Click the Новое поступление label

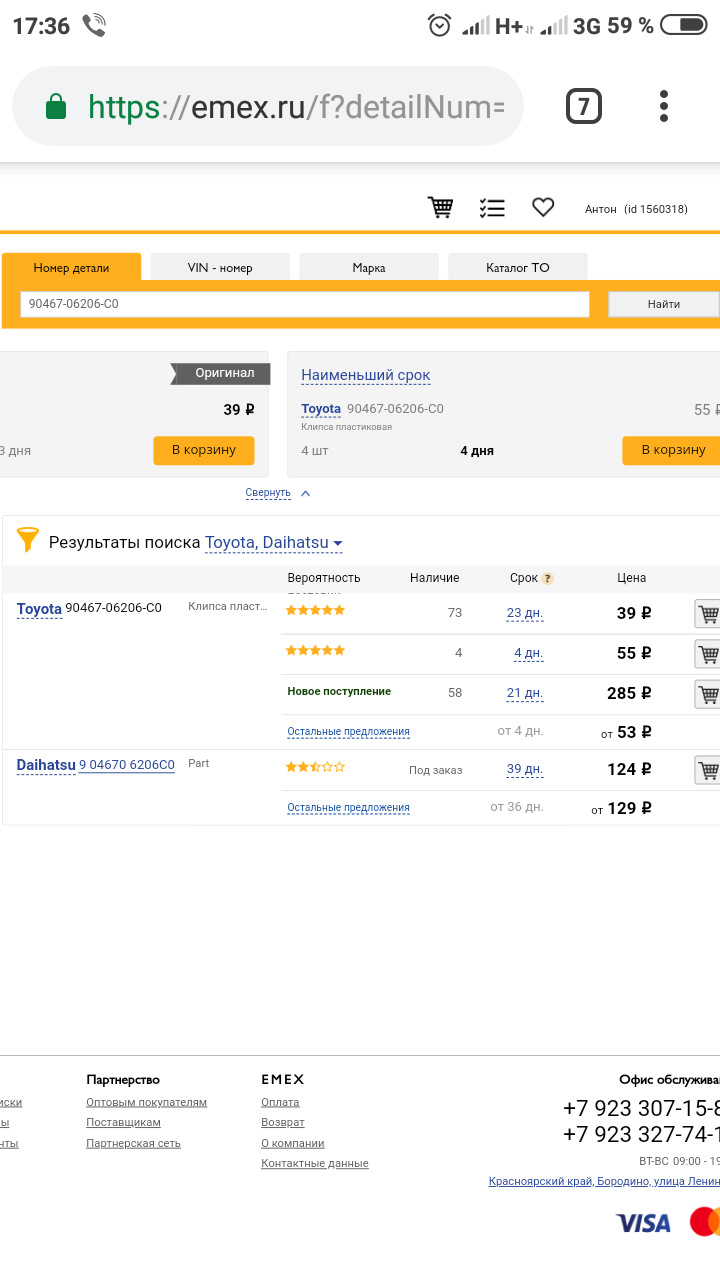339,691
